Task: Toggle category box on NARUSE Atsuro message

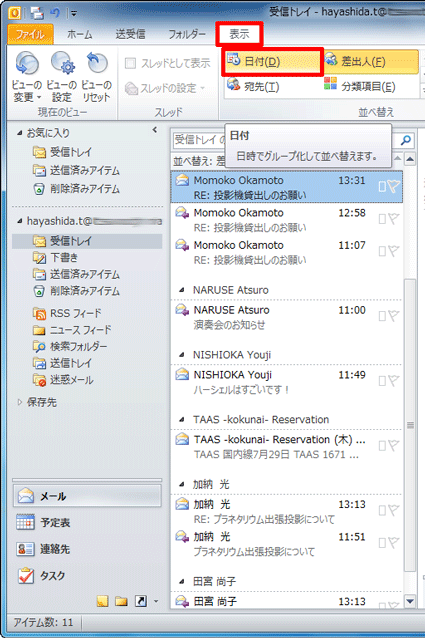Action: pos(382,316)
